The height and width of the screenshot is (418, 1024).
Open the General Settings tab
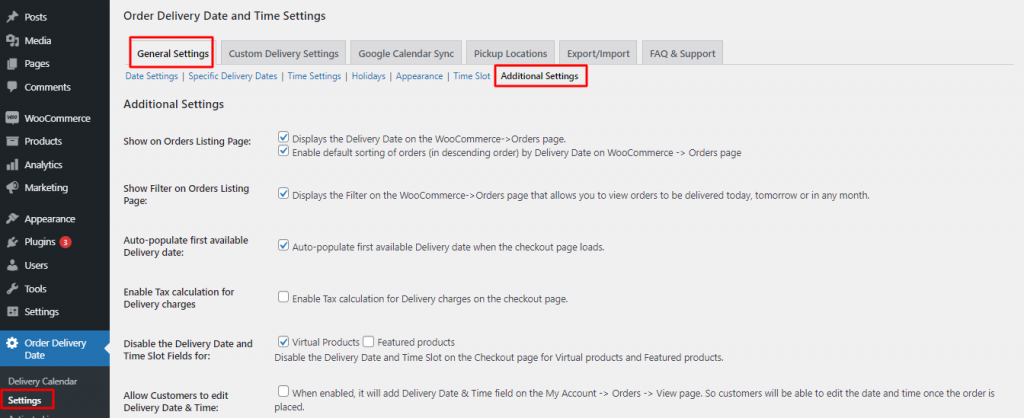click(x=173, y=53)
